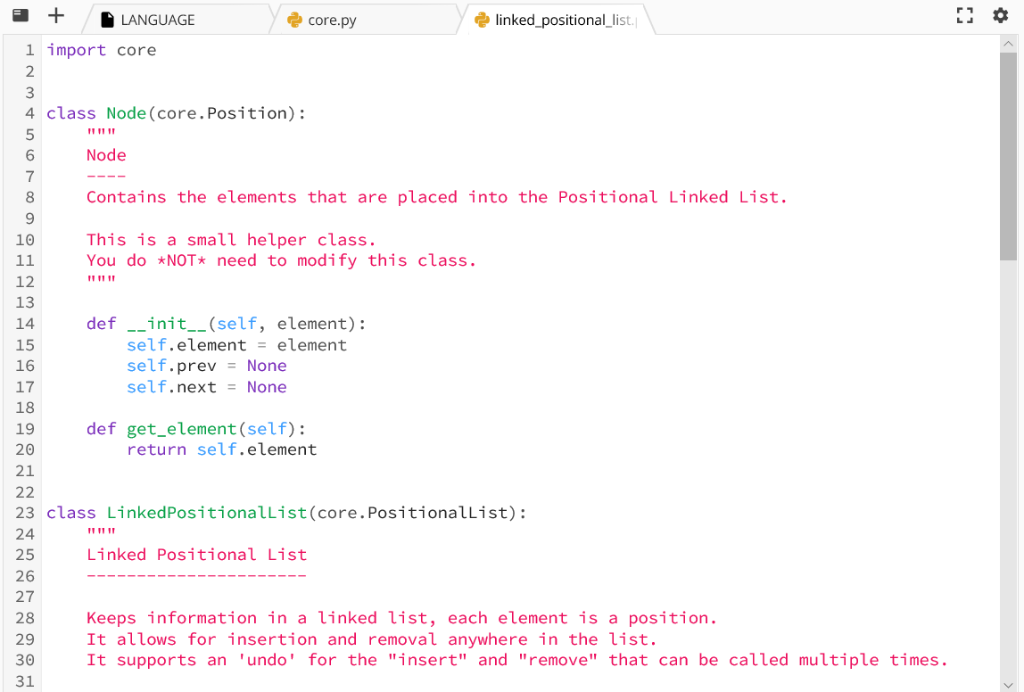The height and width of the screenshot is (692, 1024).
Task: Click the plus icon to add a tab
Action: tap(54, 15)
